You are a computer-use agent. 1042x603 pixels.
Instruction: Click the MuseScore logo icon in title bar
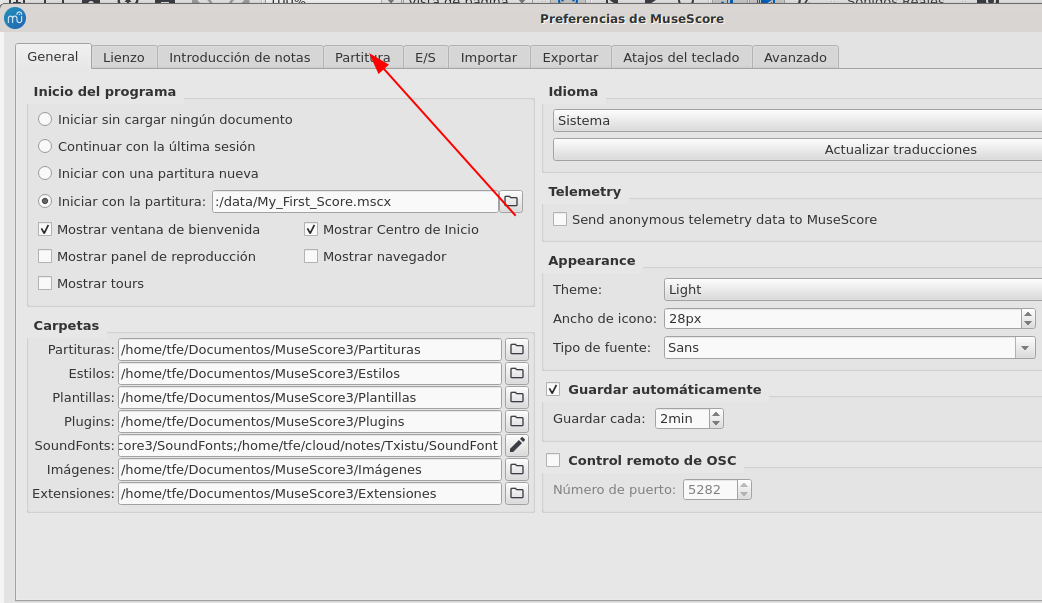tap(15, 19)
